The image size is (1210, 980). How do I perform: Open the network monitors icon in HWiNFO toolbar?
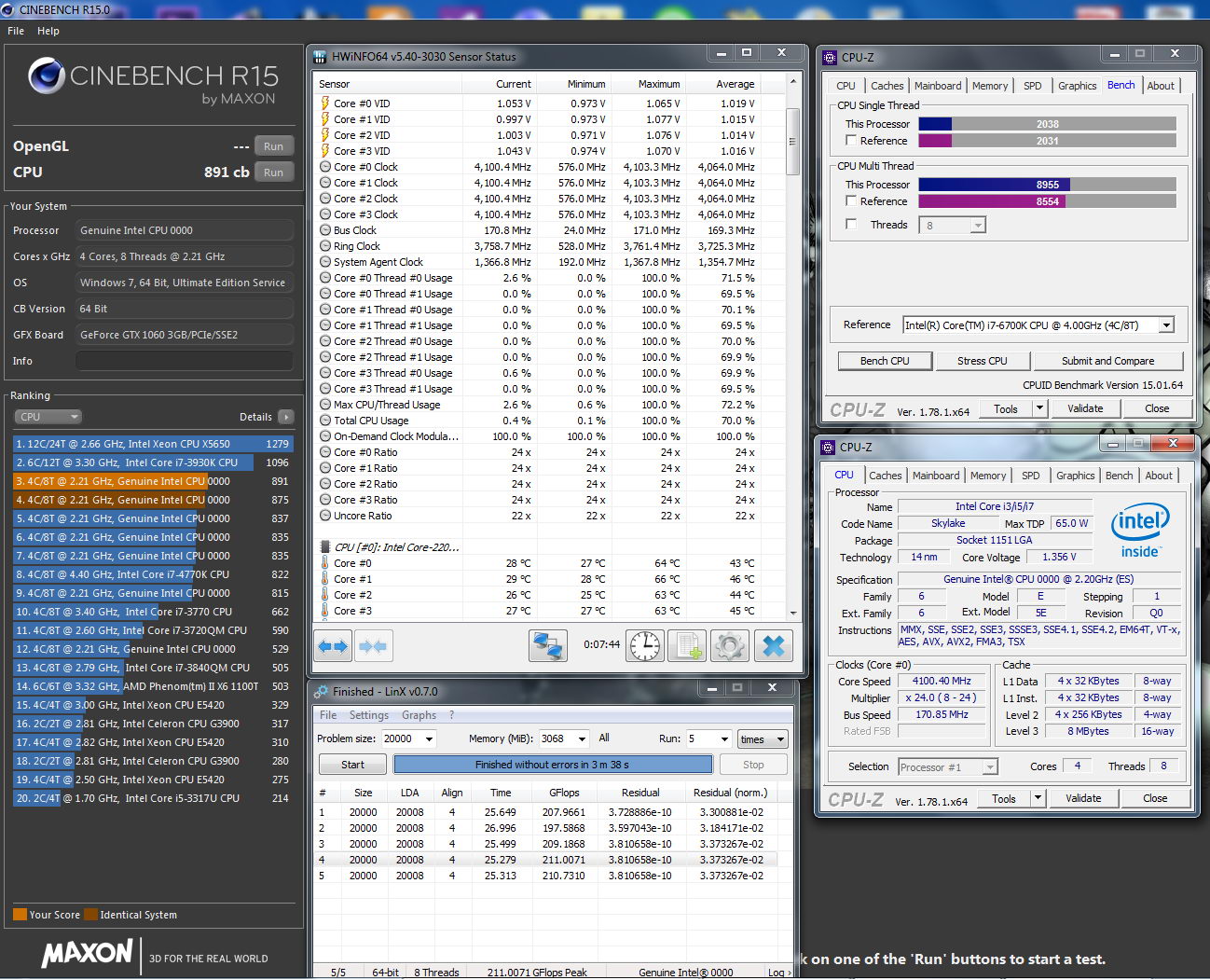point(548,645)
